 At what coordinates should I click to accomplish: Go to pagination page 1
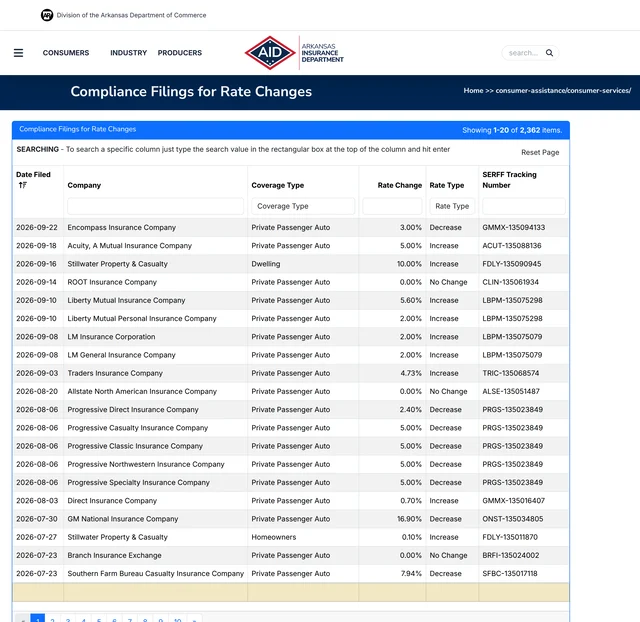(x=38, y=618)
